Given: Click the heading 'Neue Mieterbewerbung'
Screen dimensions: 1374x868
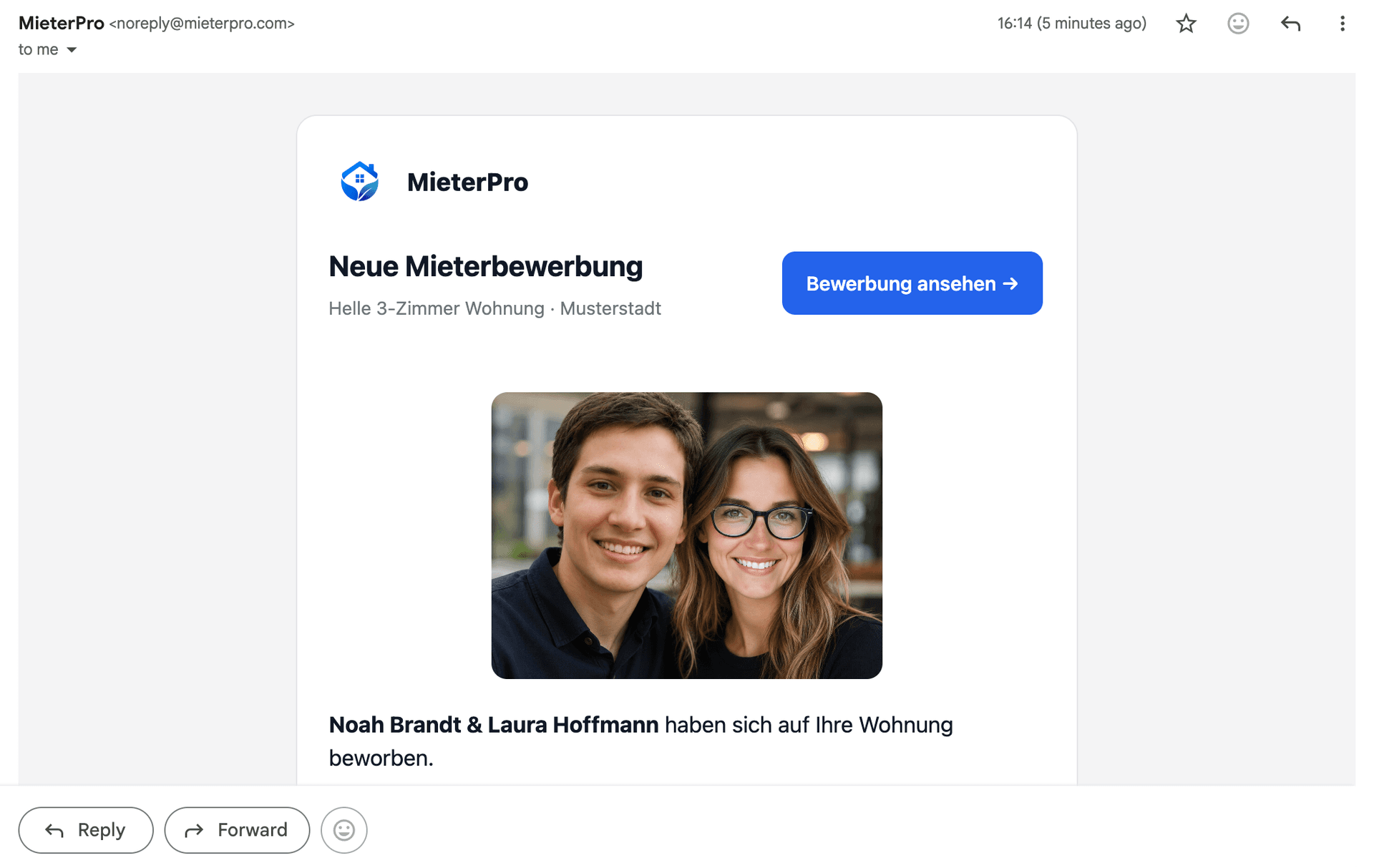Looking at the screenshot, I should pyautogui.click(x=486, y=267).
